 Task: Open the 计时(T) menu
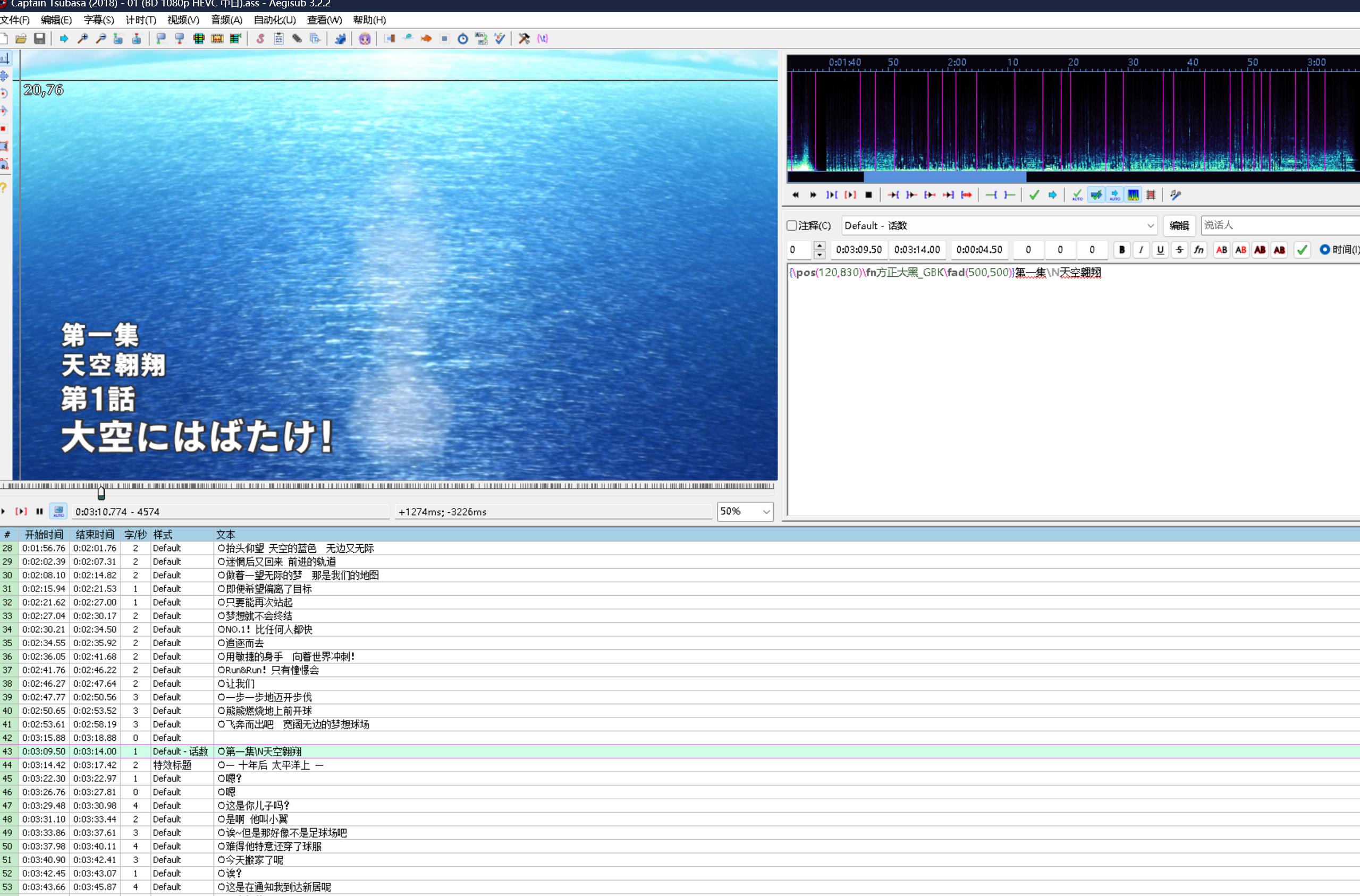coord(141,20)
